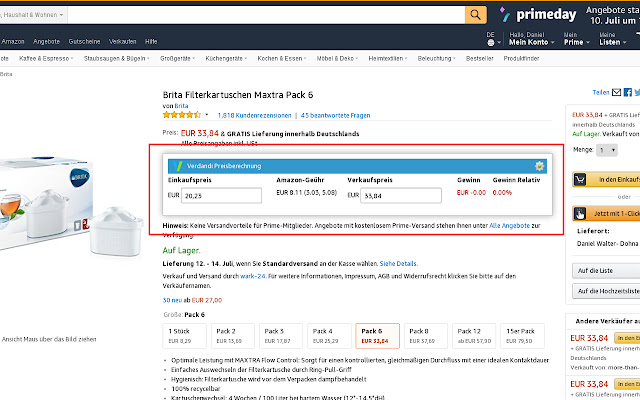Click the Gewinn value EUR -0.00

click(x=471, y=192)
